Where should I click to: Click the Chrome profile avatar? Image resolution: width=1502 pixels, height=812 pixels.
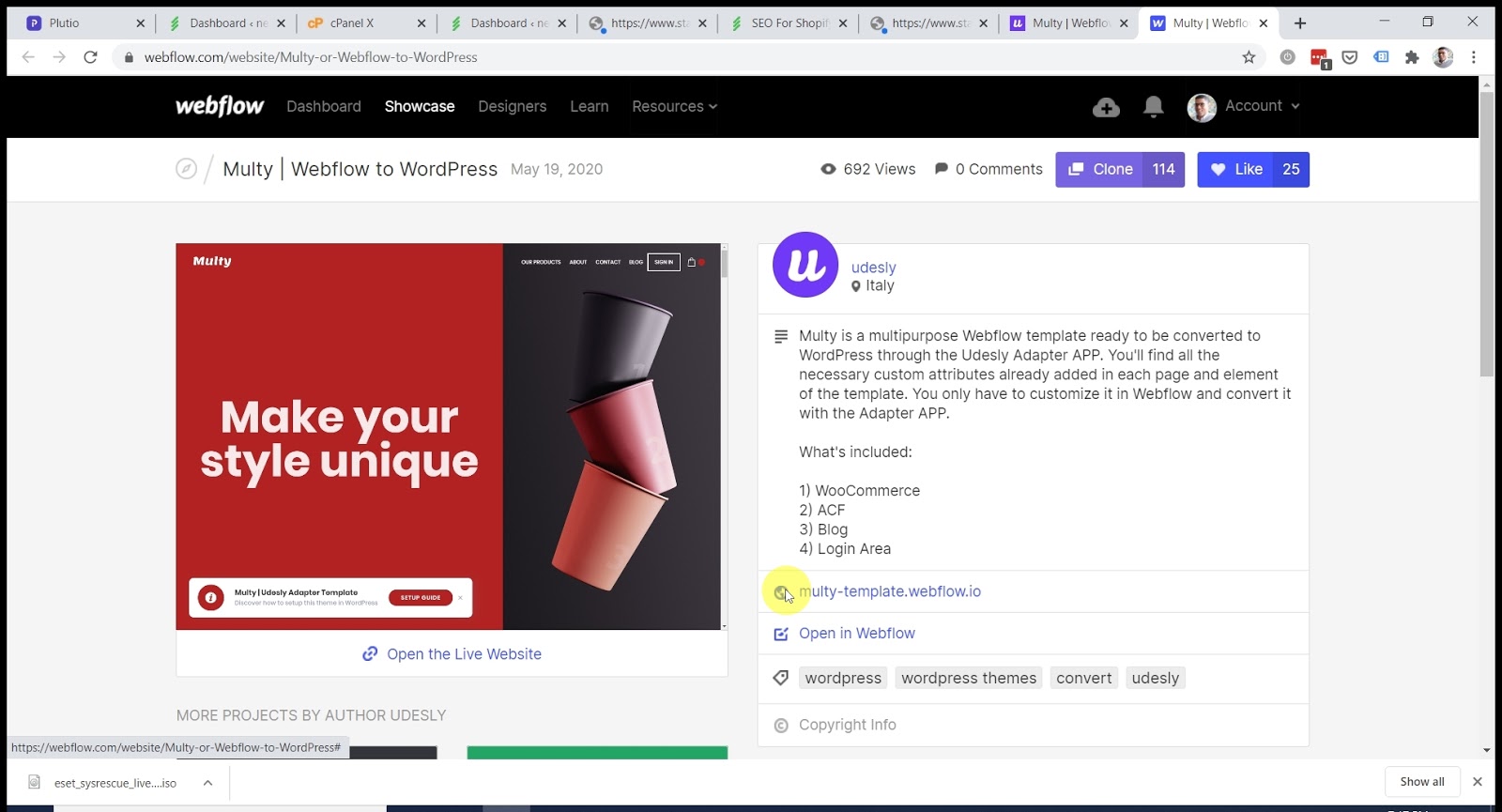click(x=1443, y=57)
